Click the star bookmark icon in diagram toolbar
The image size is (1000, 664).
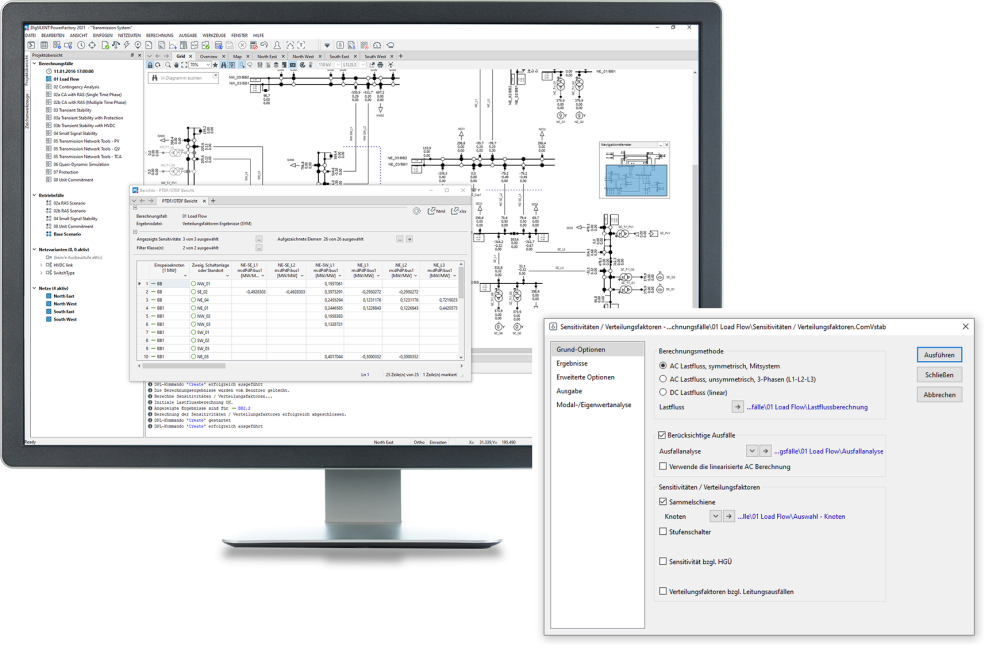pos(216,64)
